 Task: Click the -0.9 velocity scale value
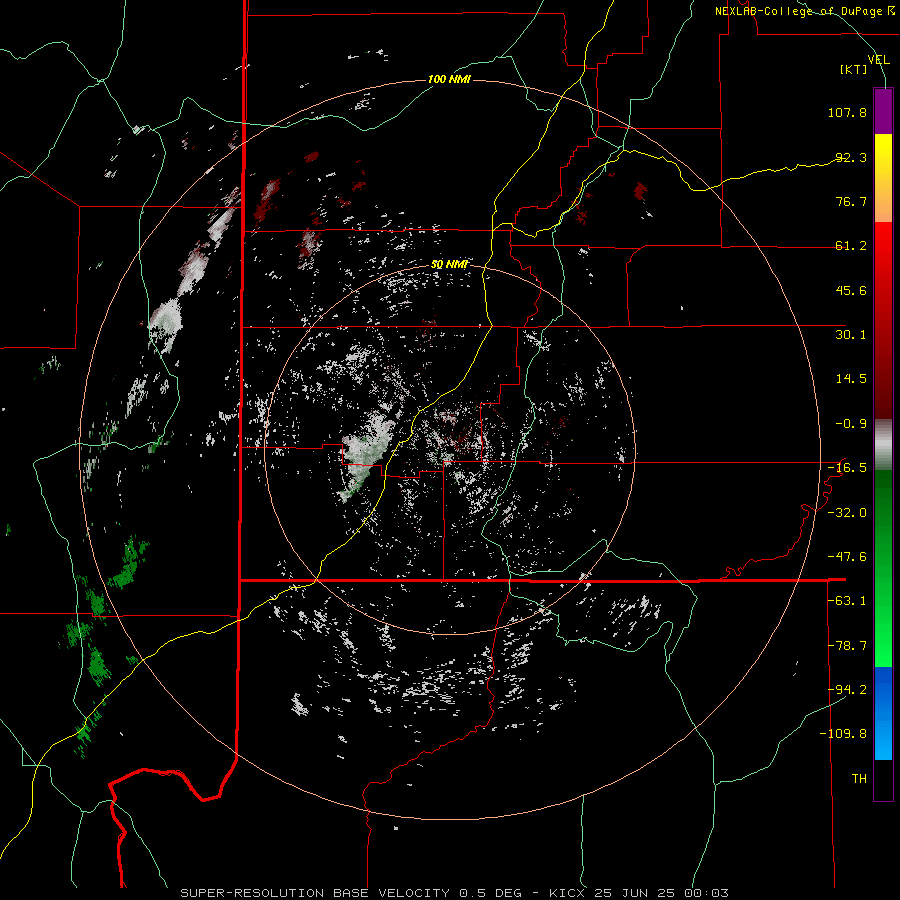[x=851, y=424]
